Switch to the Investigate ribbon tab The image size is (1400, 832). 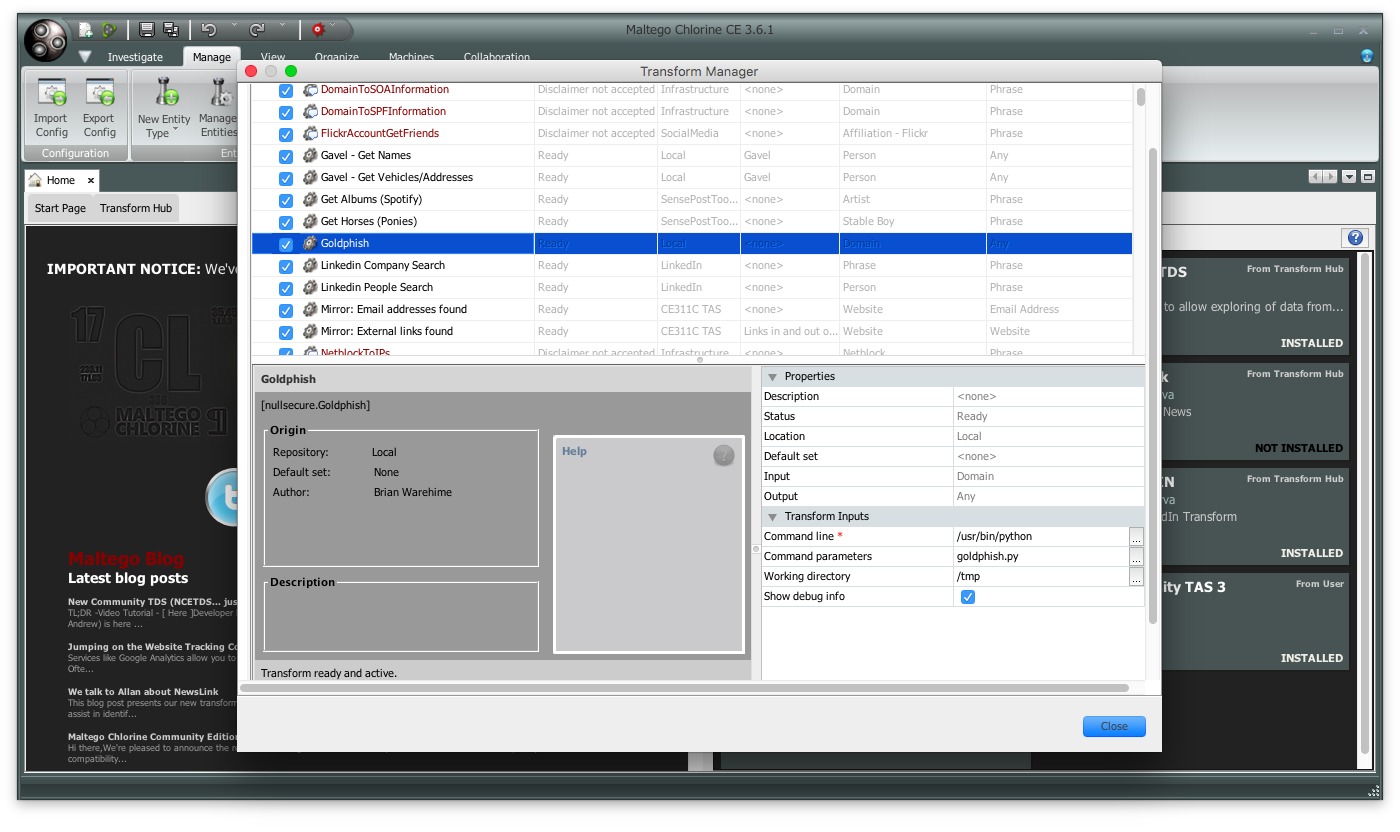(135, 57)
